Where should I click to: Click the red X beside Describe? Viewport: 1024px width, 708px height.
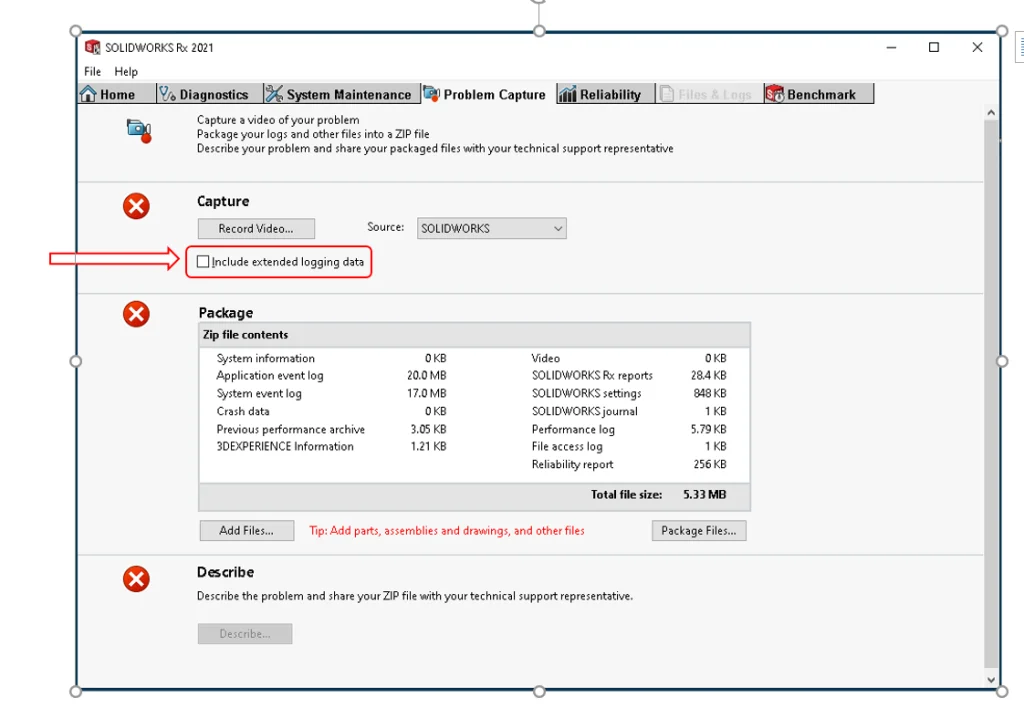coord(136,578)
